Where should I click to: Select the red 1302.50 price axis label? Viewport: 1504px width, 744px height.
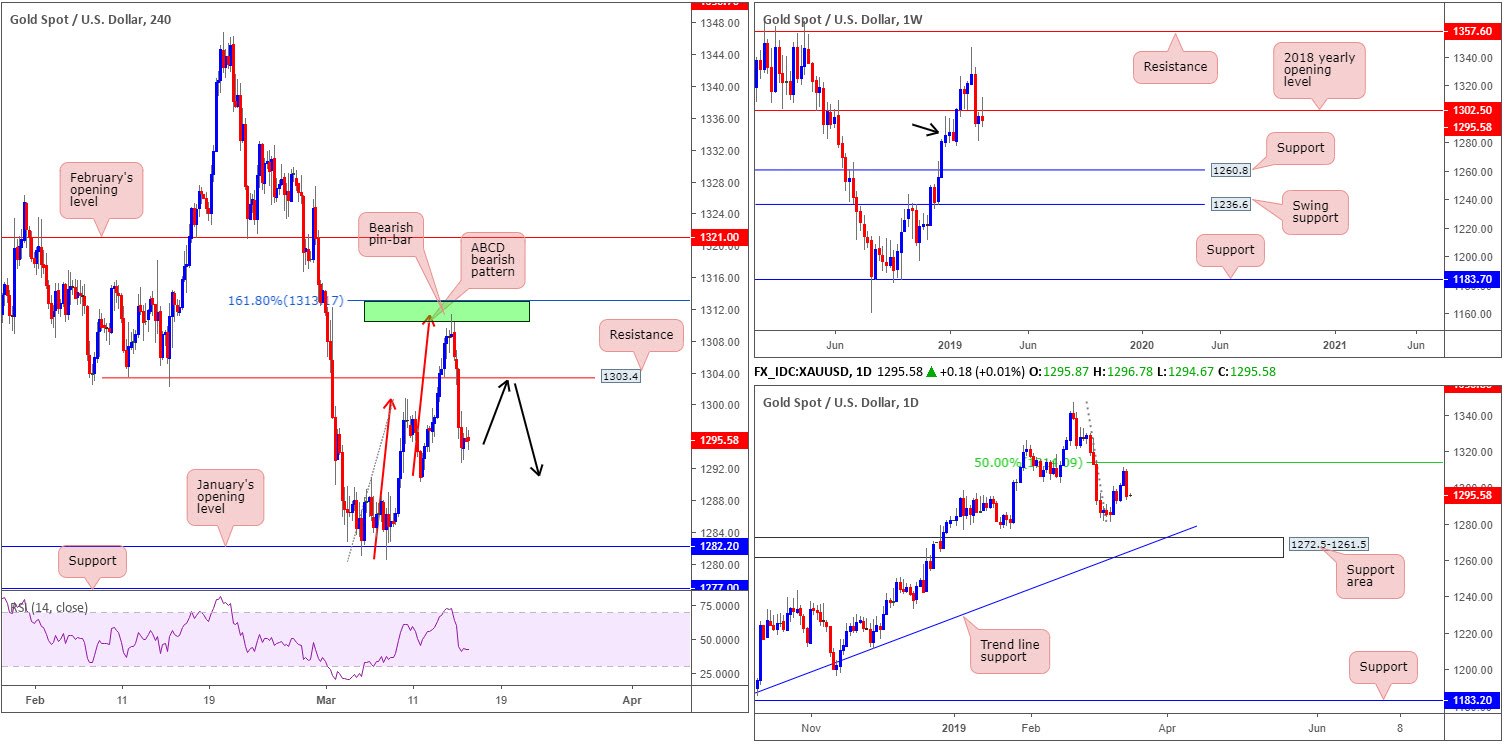pyautogui.click(x=1474, y=111)
